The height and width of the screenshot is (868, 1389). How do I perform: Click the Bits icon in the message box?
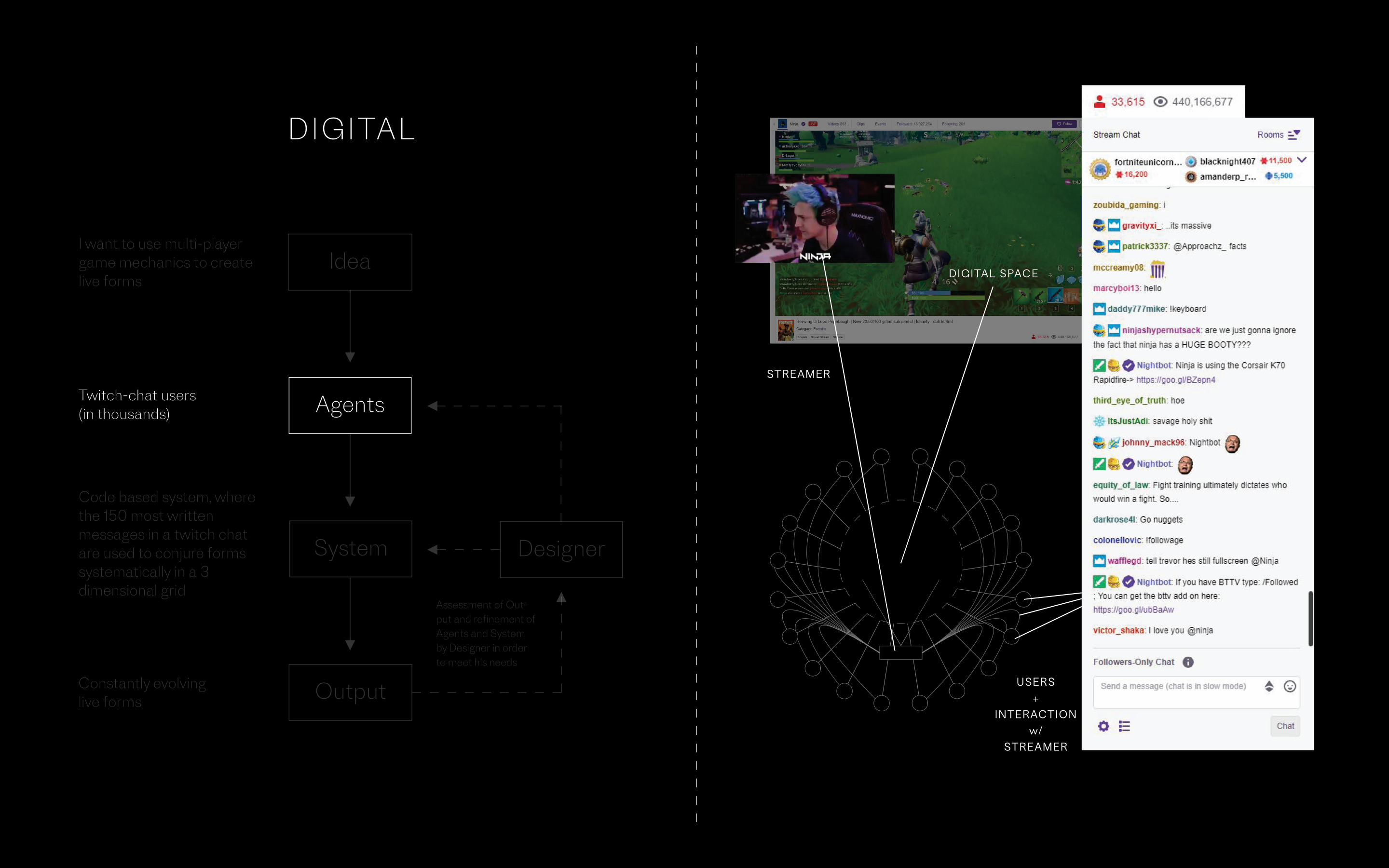[x=1269, y=686]
